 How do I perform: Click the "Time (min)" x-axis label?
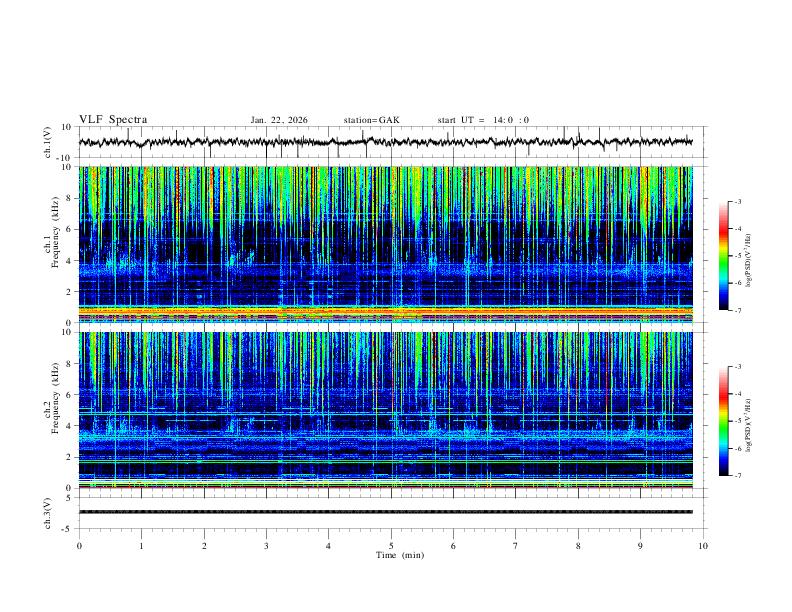coord(400,555)
